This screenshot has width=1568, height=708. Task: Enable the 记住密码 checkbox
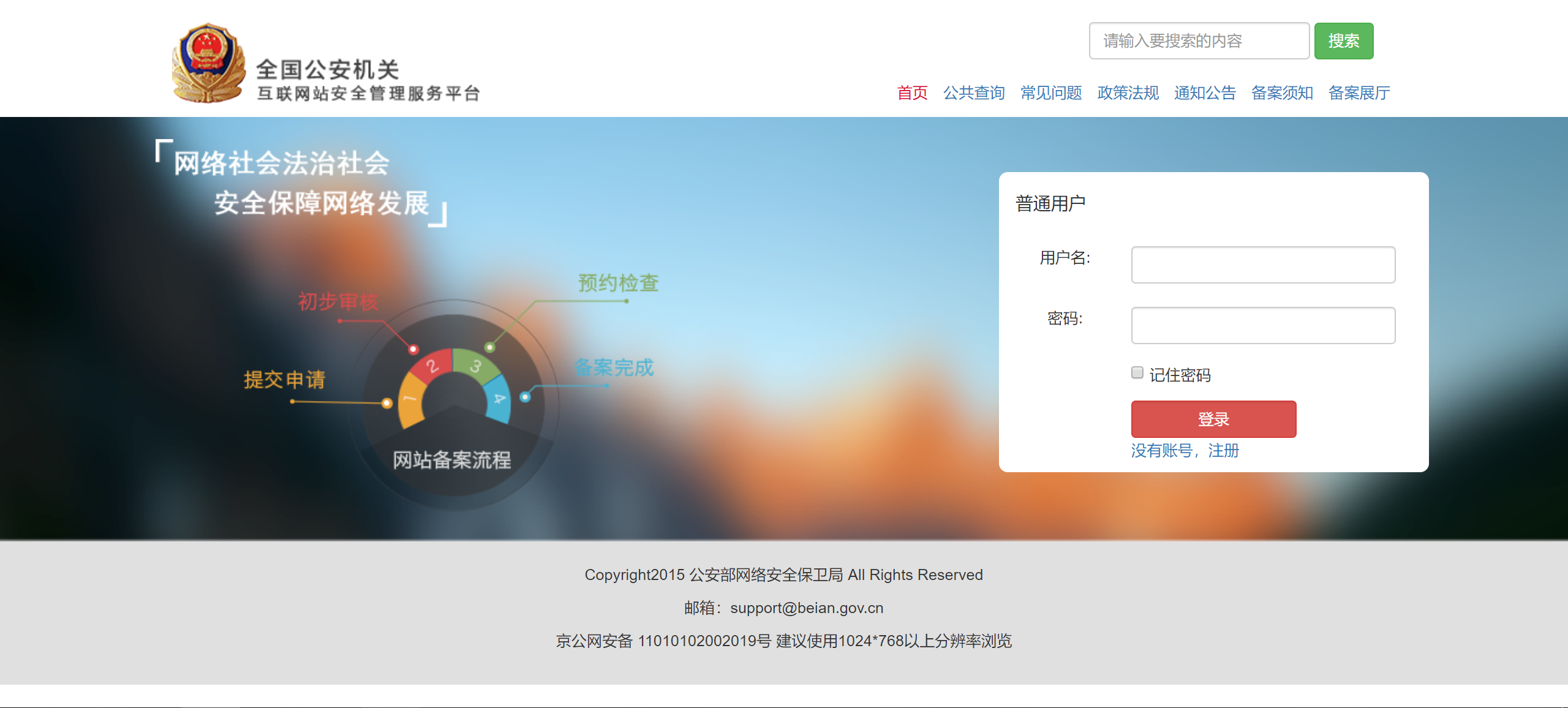point(1137,373)
